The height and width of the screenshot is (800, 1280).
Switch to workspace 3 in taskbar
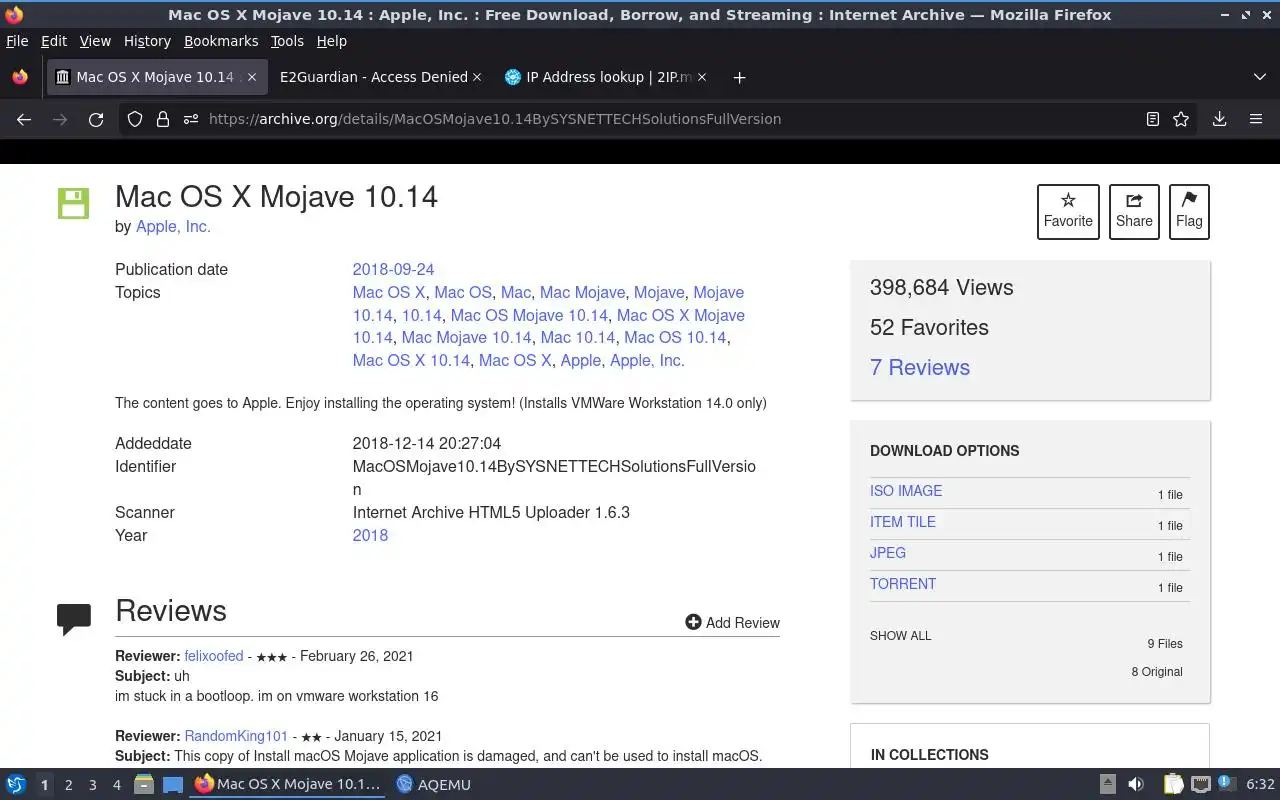92,785
